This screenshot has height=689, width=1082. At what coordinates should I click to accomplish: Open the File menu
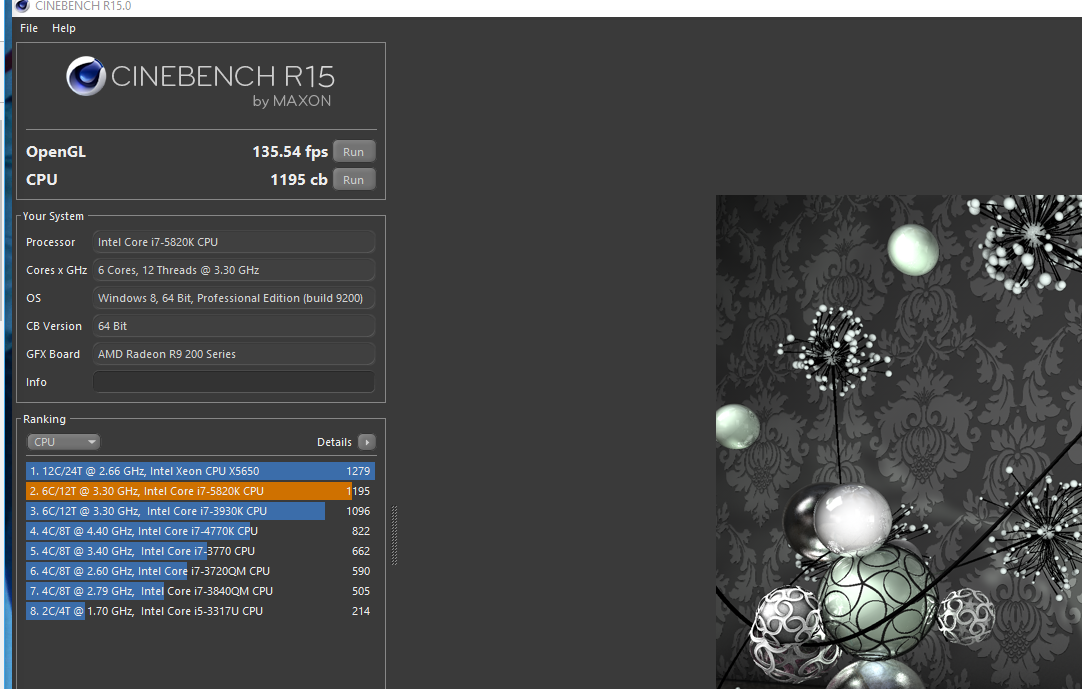pos(29,28)
